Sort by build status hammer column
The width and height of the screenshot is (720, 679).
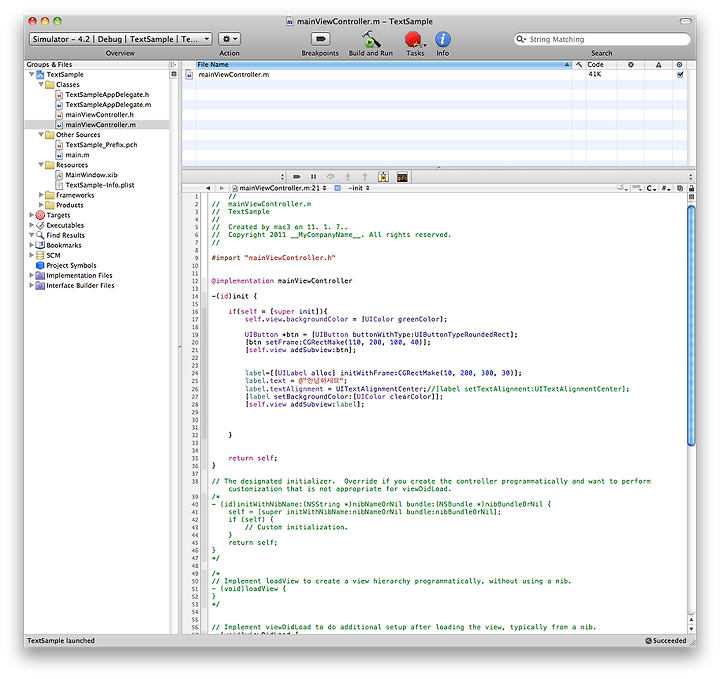click(x=579, y=65)
